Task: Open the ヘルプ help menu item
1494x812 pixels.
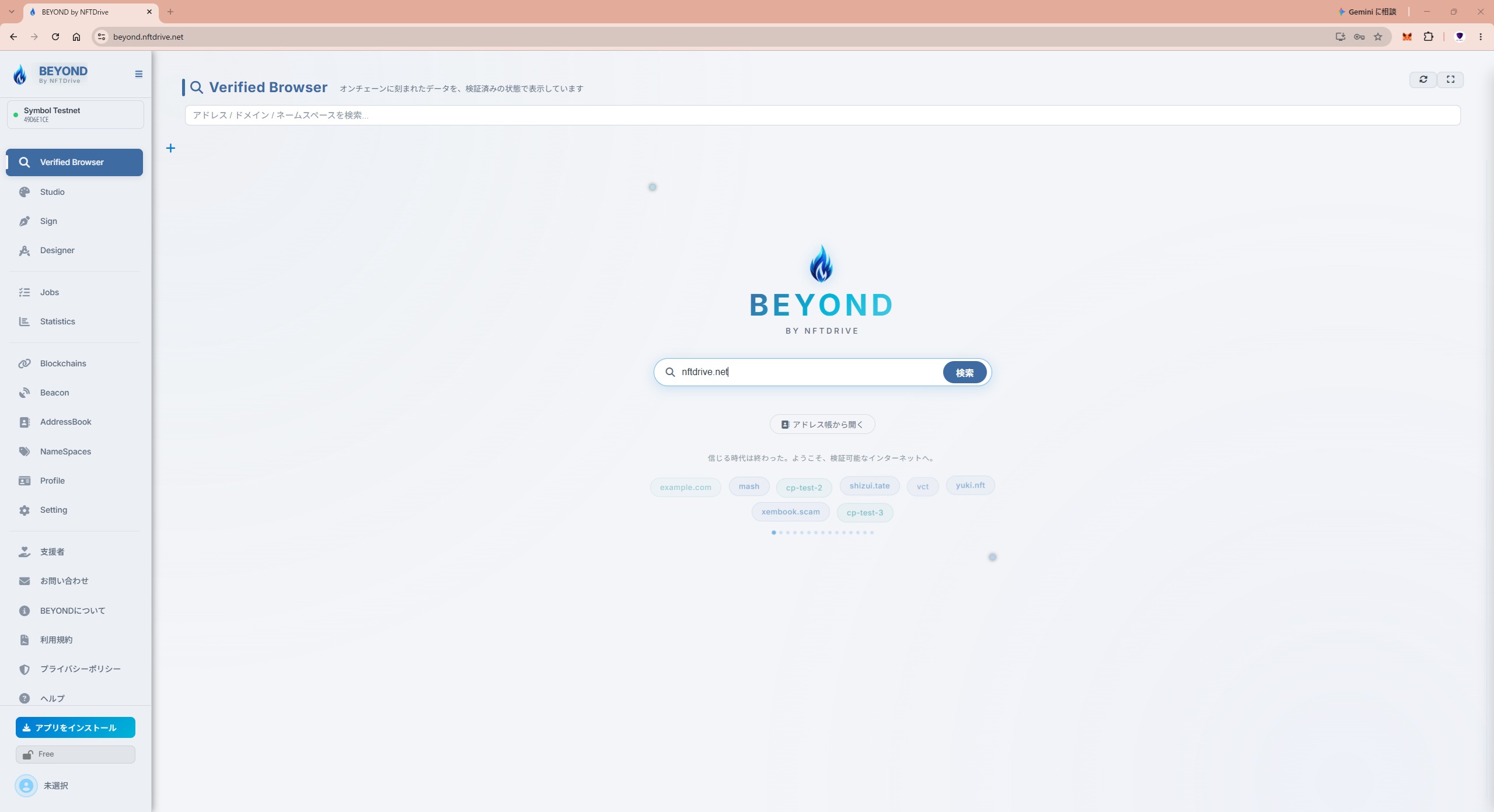Action: tap(74, 698)
